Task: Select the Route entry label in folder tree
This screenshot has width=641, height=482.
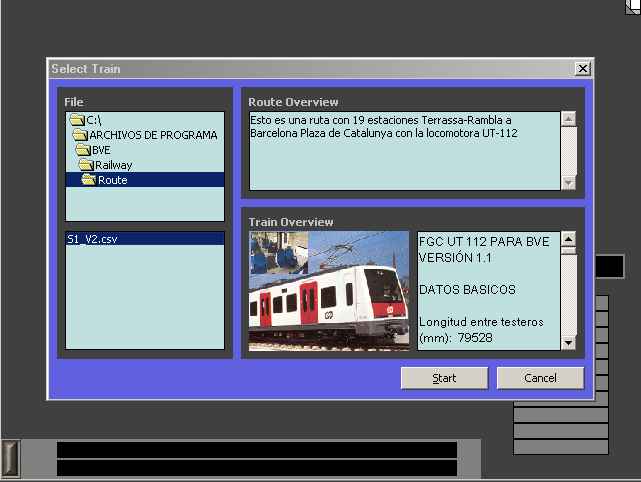Action: point(112,180)
